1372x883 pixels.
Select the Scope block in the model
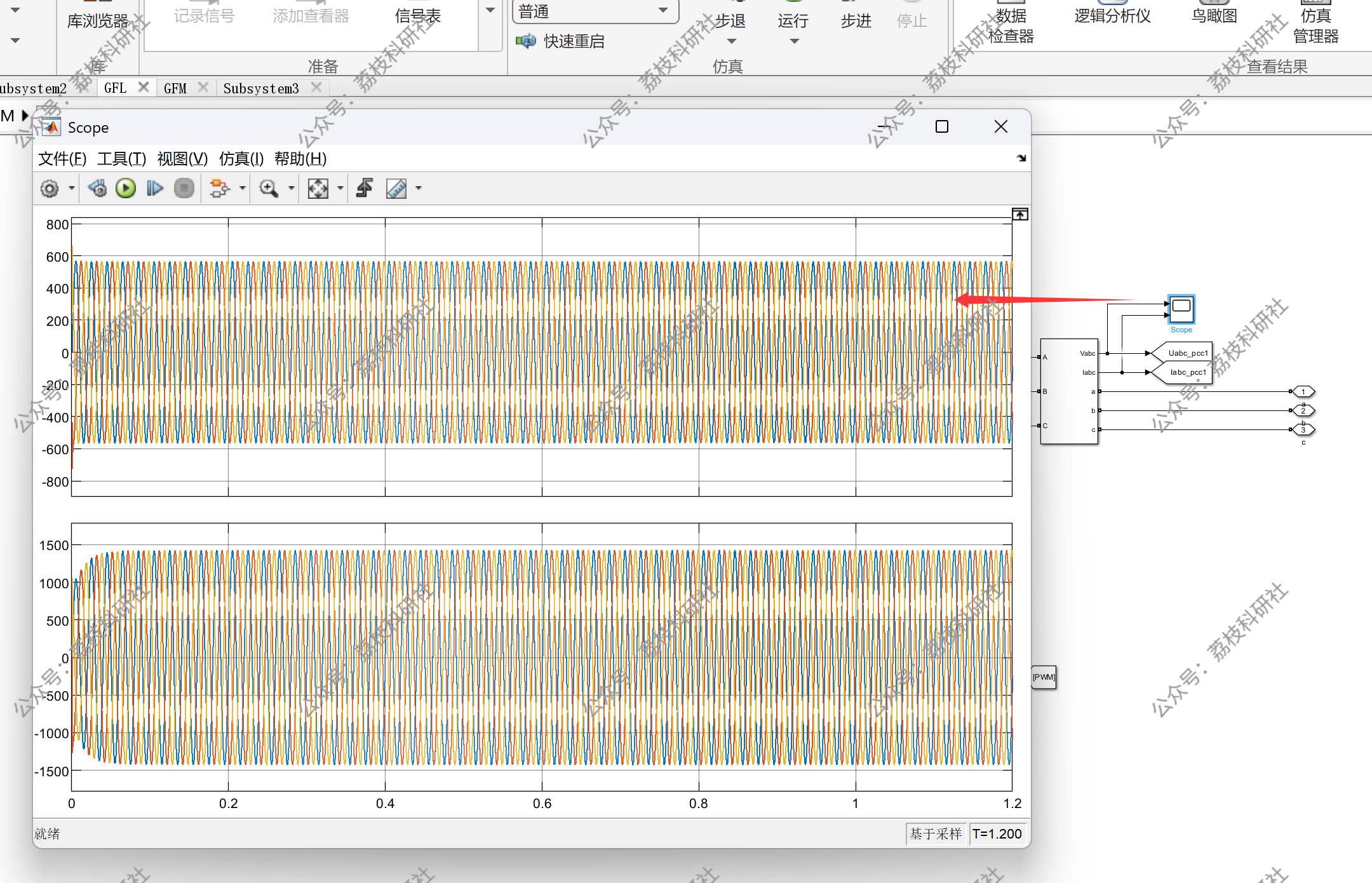click(x=1181, y=309)
